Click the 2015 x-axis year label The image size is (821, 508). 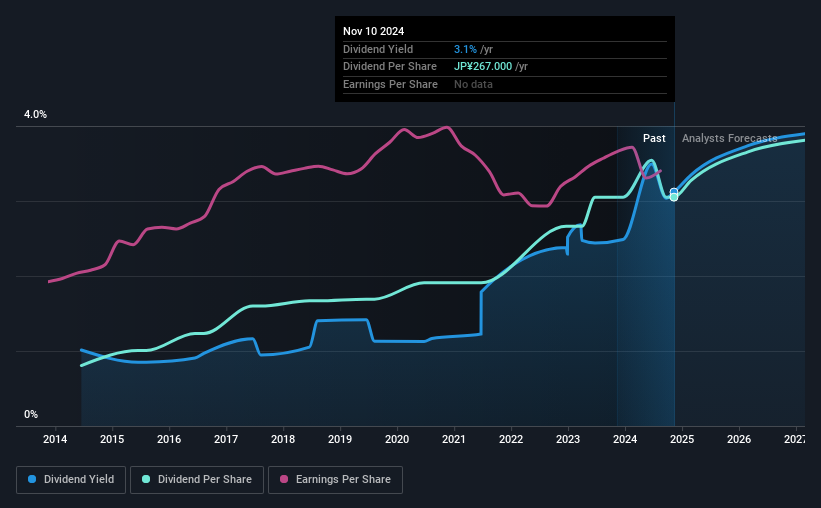pos(112,439)
